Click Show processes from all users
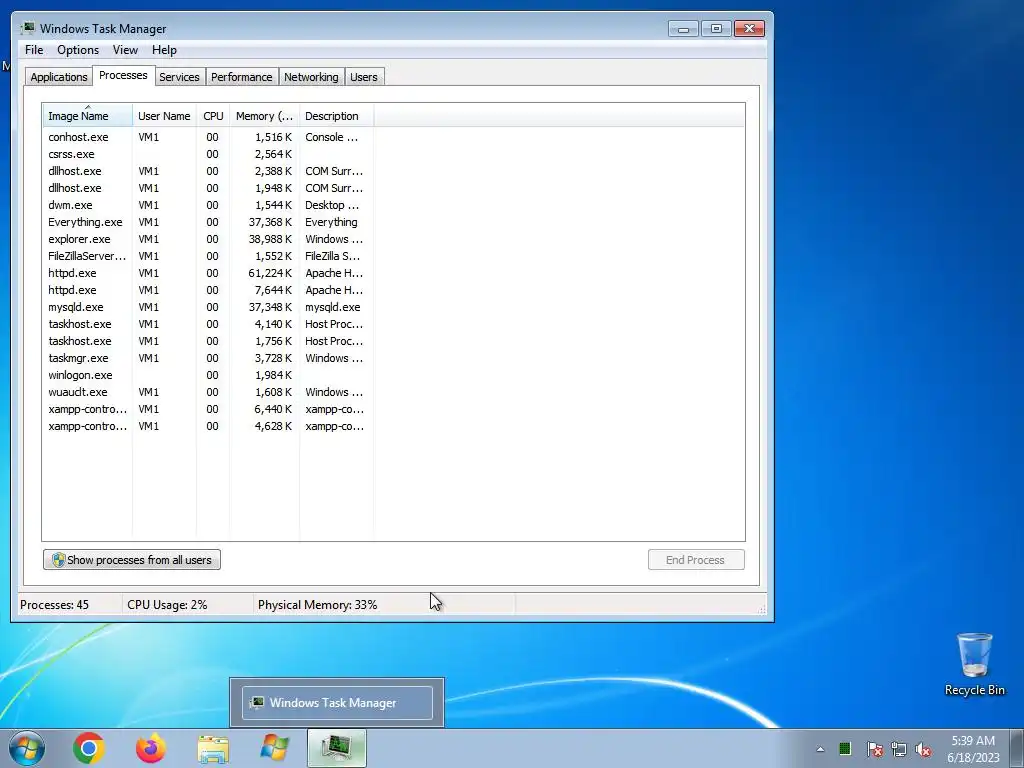1024x768 pixels. [132, 560]
